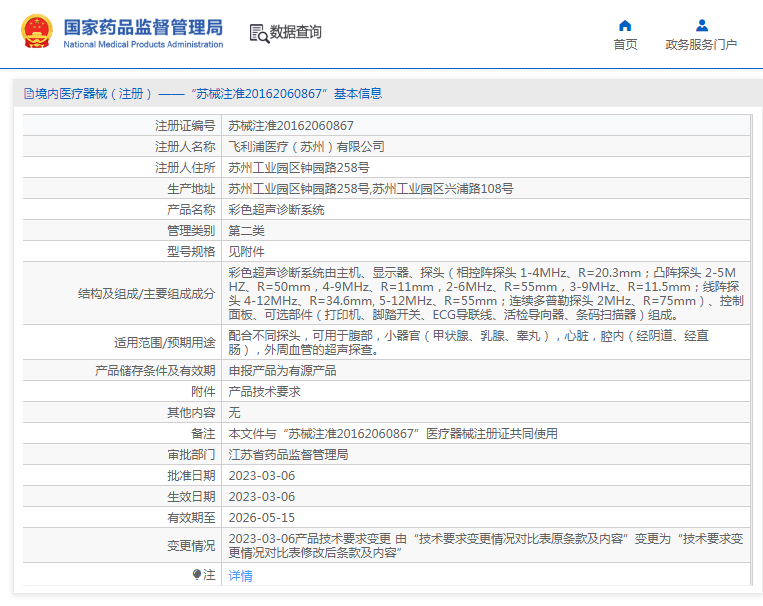Click the national emblem logo
The width and height of the screenshot is (763, 606).
[x=37, y=32]
